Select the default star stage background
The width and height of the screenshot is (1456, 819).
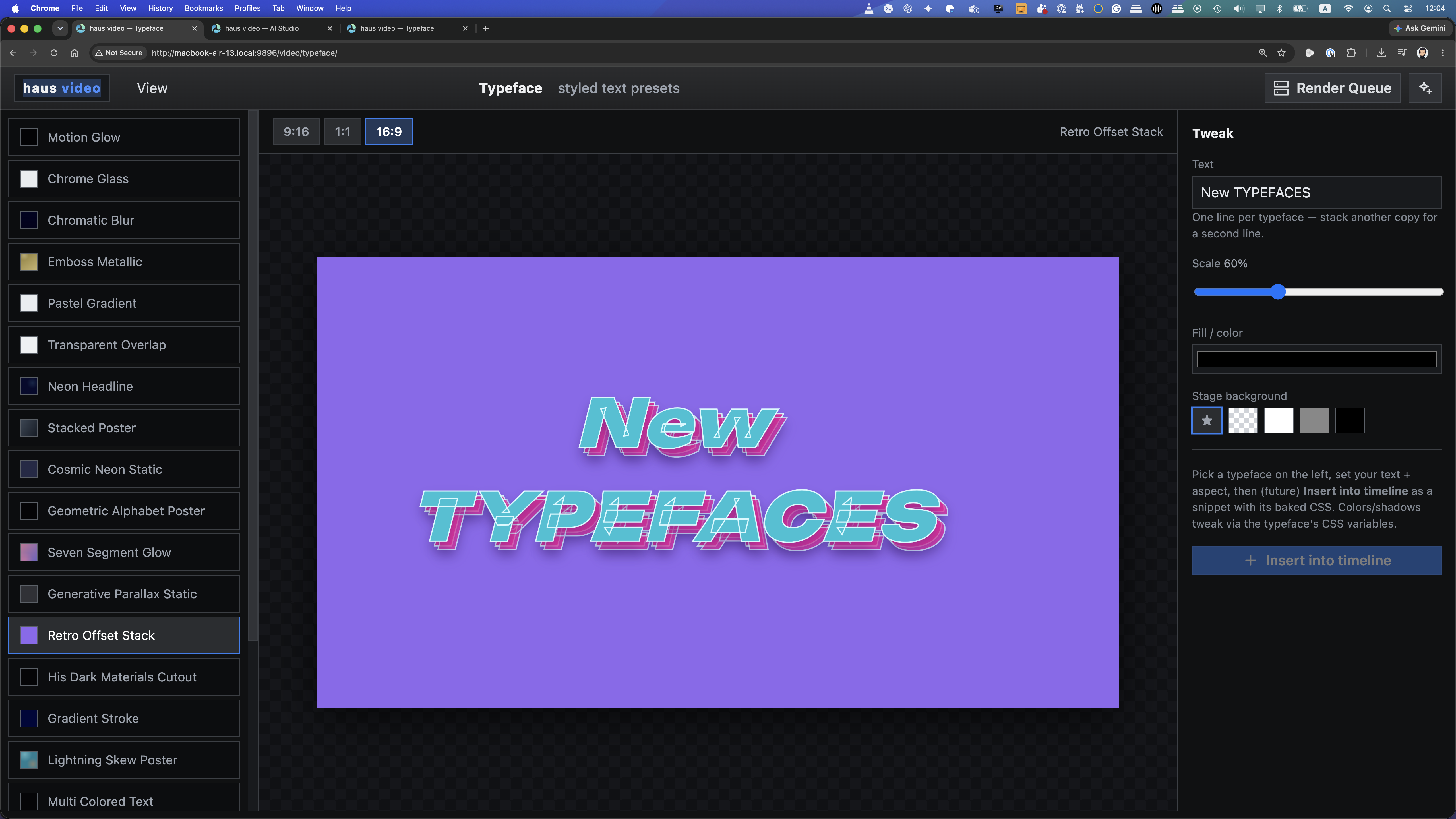pos(1207,421)
